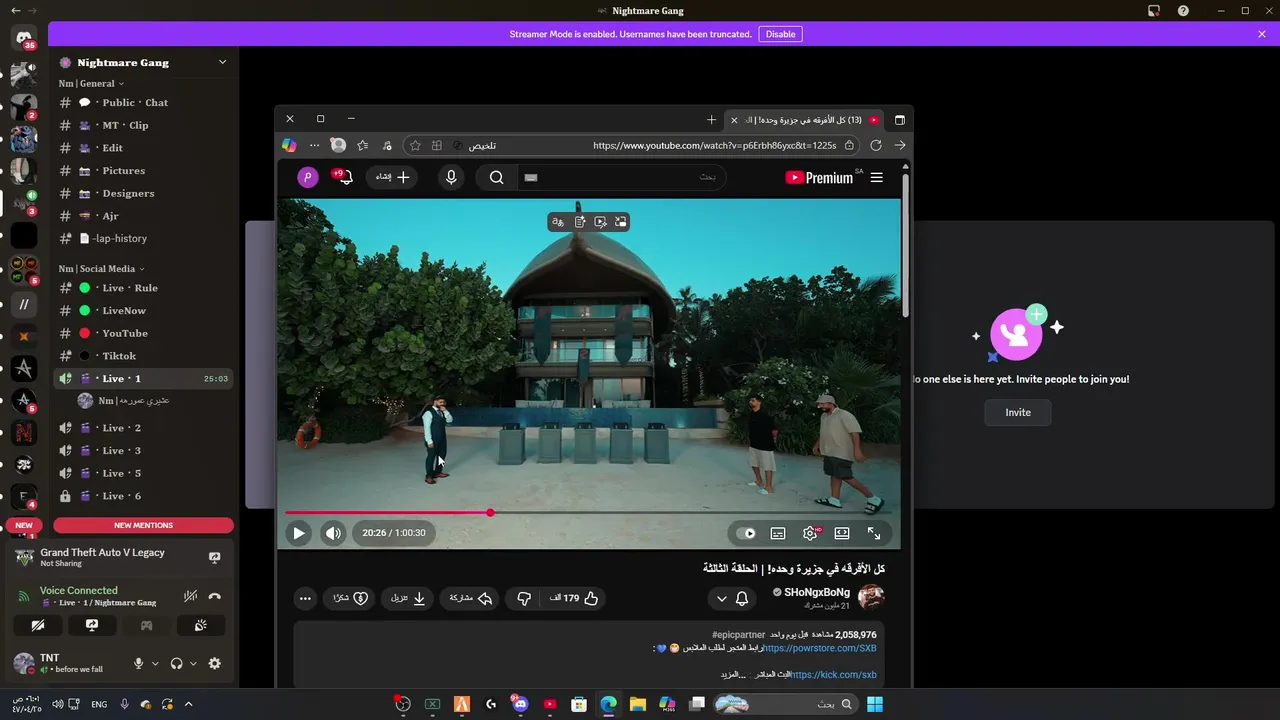Like the video with 179K likes
The height and width of the screenshot is (720, 1280).
(574, 598)
